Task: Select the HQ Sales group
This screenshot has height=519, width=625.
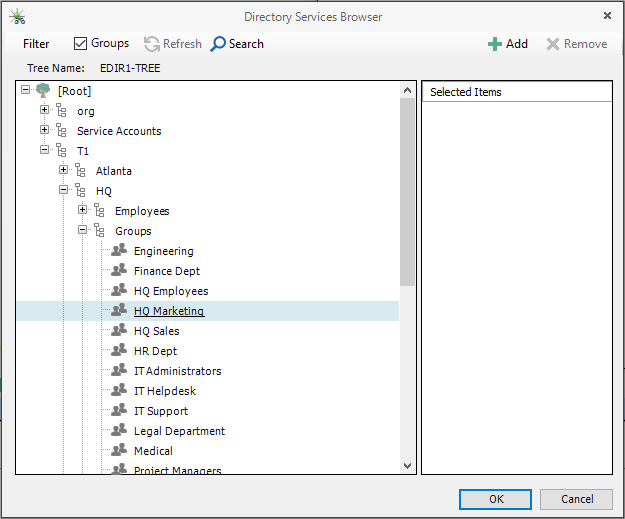Action: tap(156, 331)
